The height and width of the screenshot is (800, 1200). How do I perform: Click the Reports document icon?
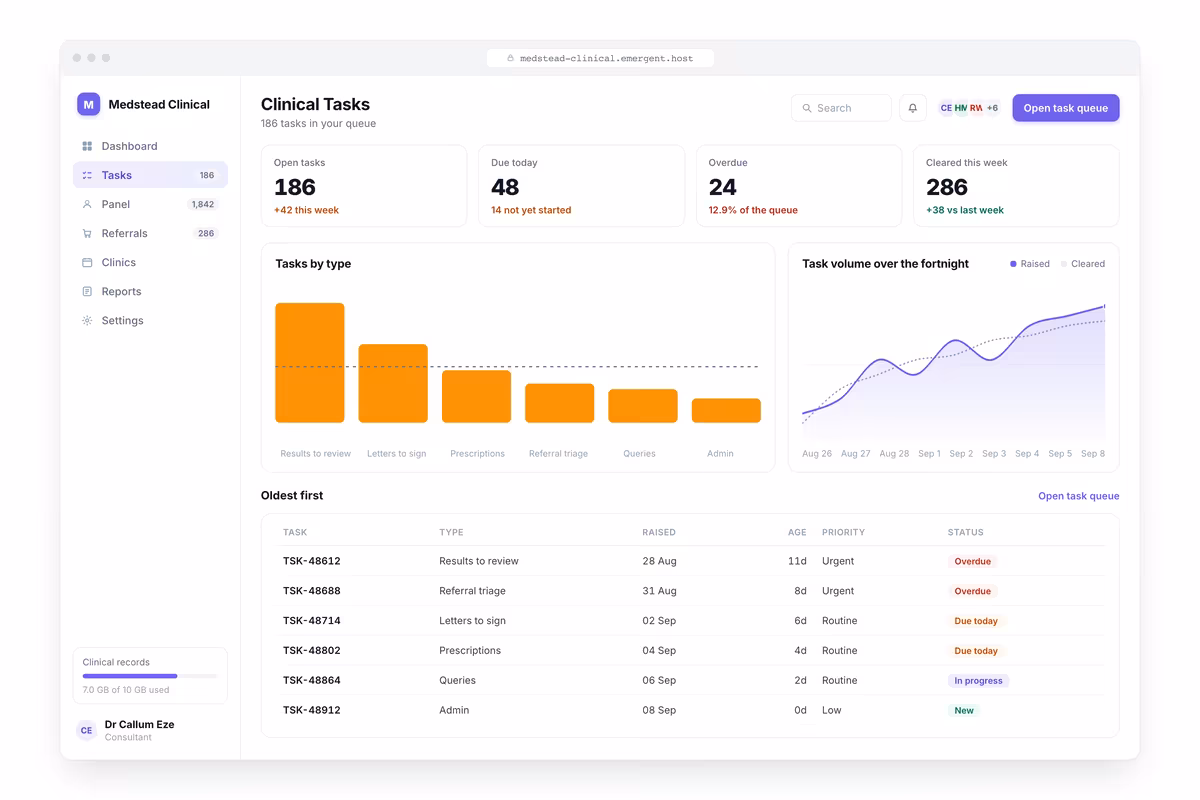click(x=87, y=291)
